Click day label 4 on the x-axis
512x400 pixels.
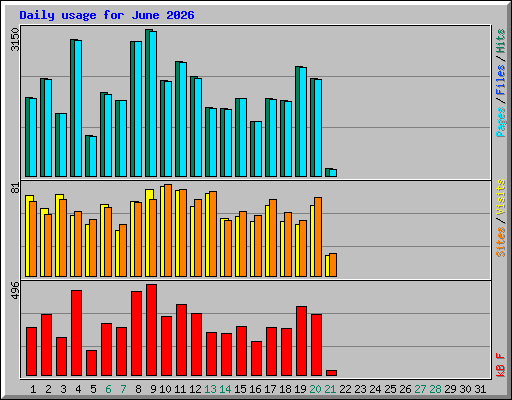78,389
